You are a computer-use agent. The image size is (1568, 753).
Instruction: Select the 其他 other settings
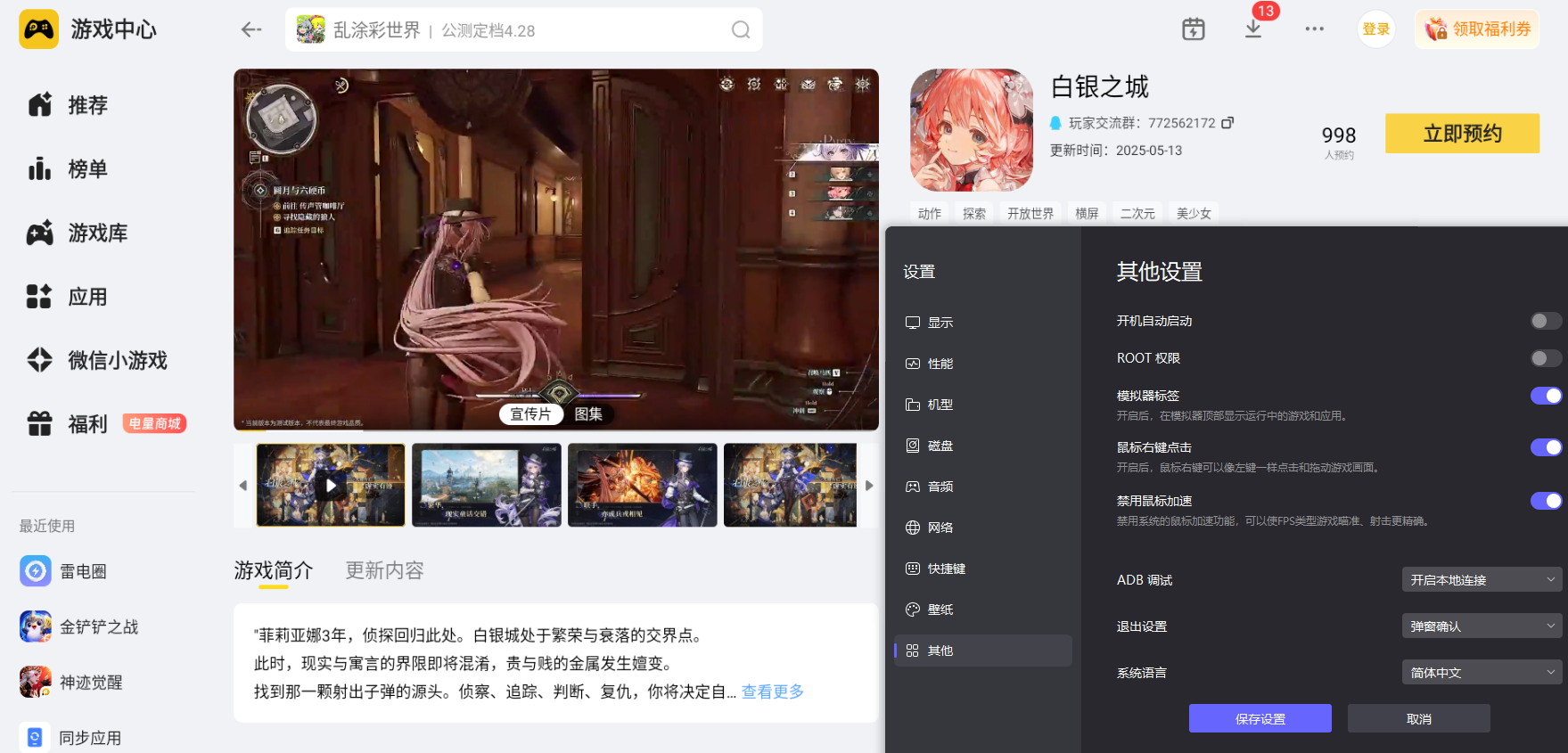(982, 651)
